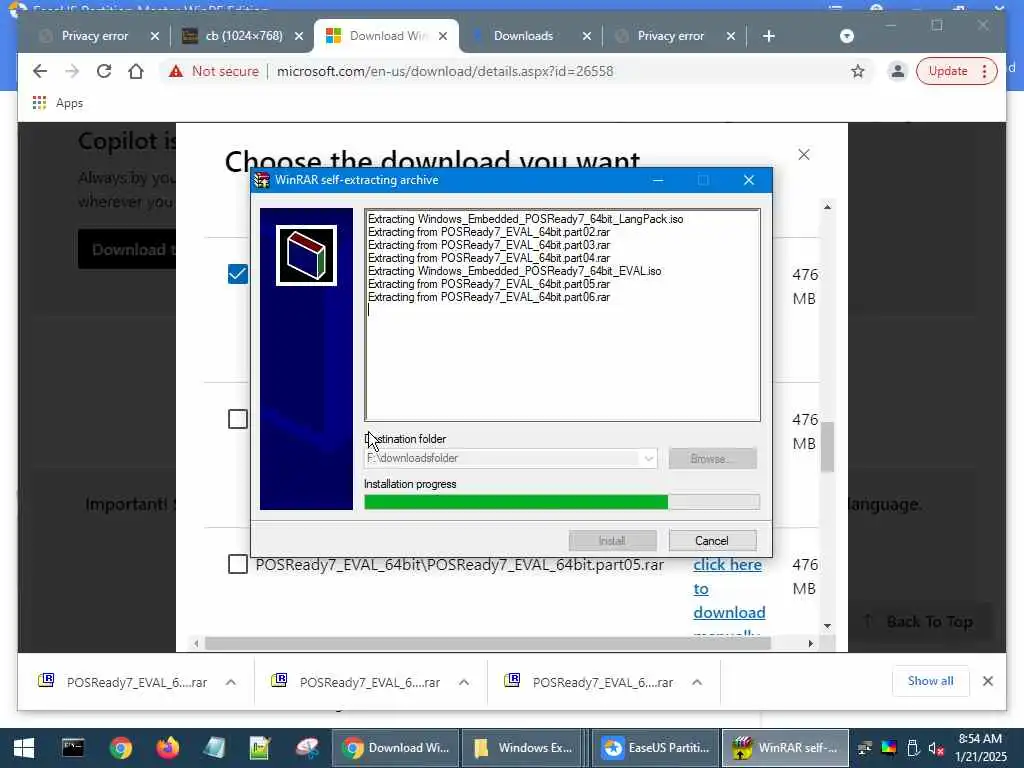
Task: Open the command prompt taskbar icon
Action: 73,748
